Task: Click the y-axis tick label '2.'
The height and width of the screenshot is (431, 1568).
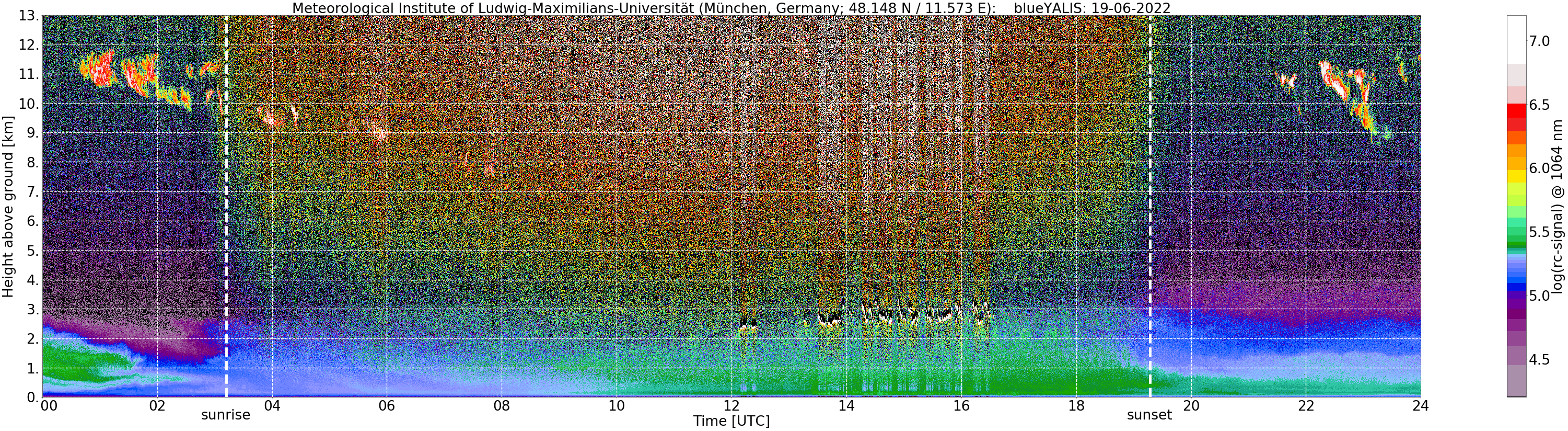Action: pyautogui.click(x=32, y=338)
